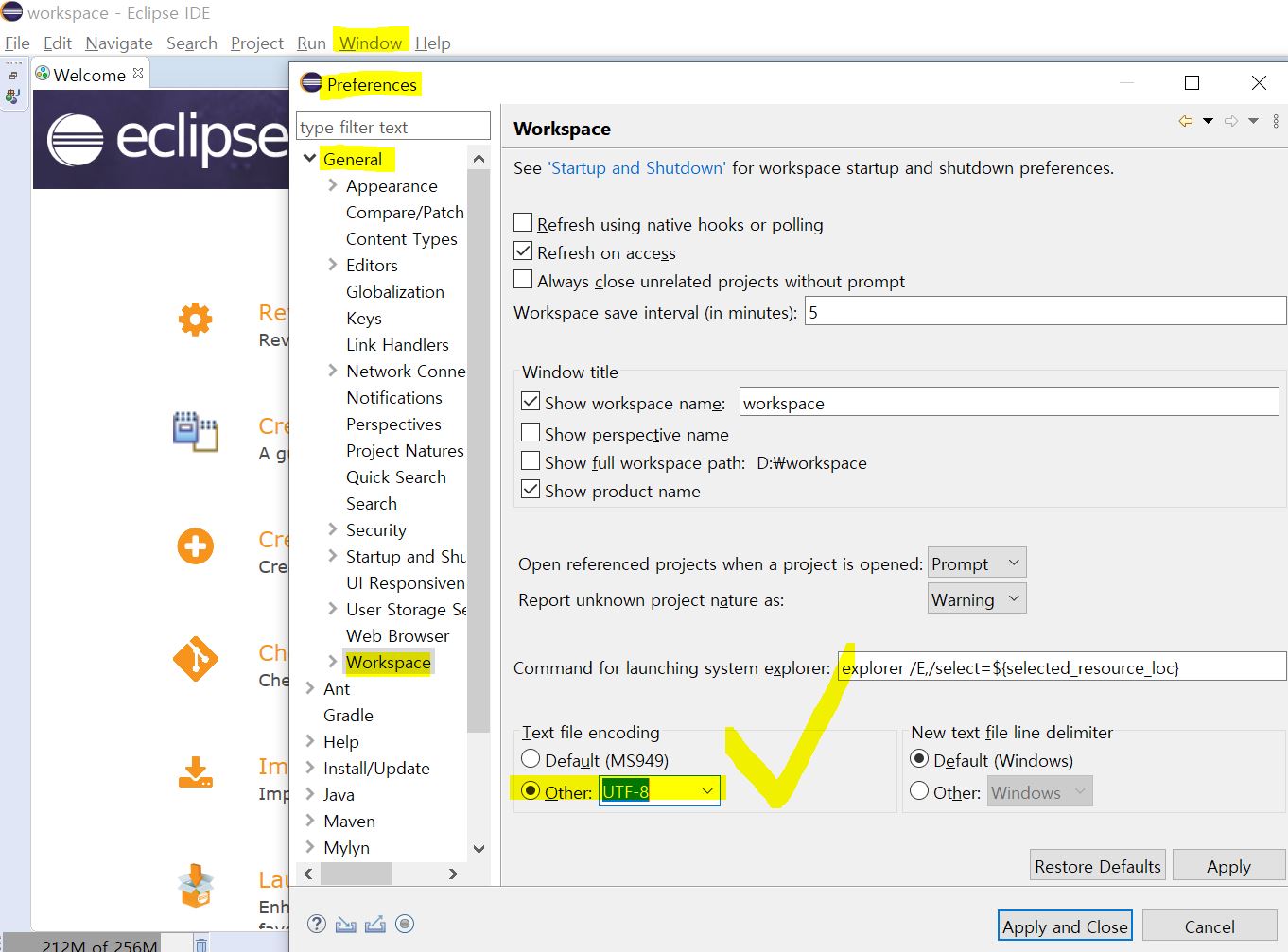Click the Oomph preference recorder icon

[x=405, y=925]
